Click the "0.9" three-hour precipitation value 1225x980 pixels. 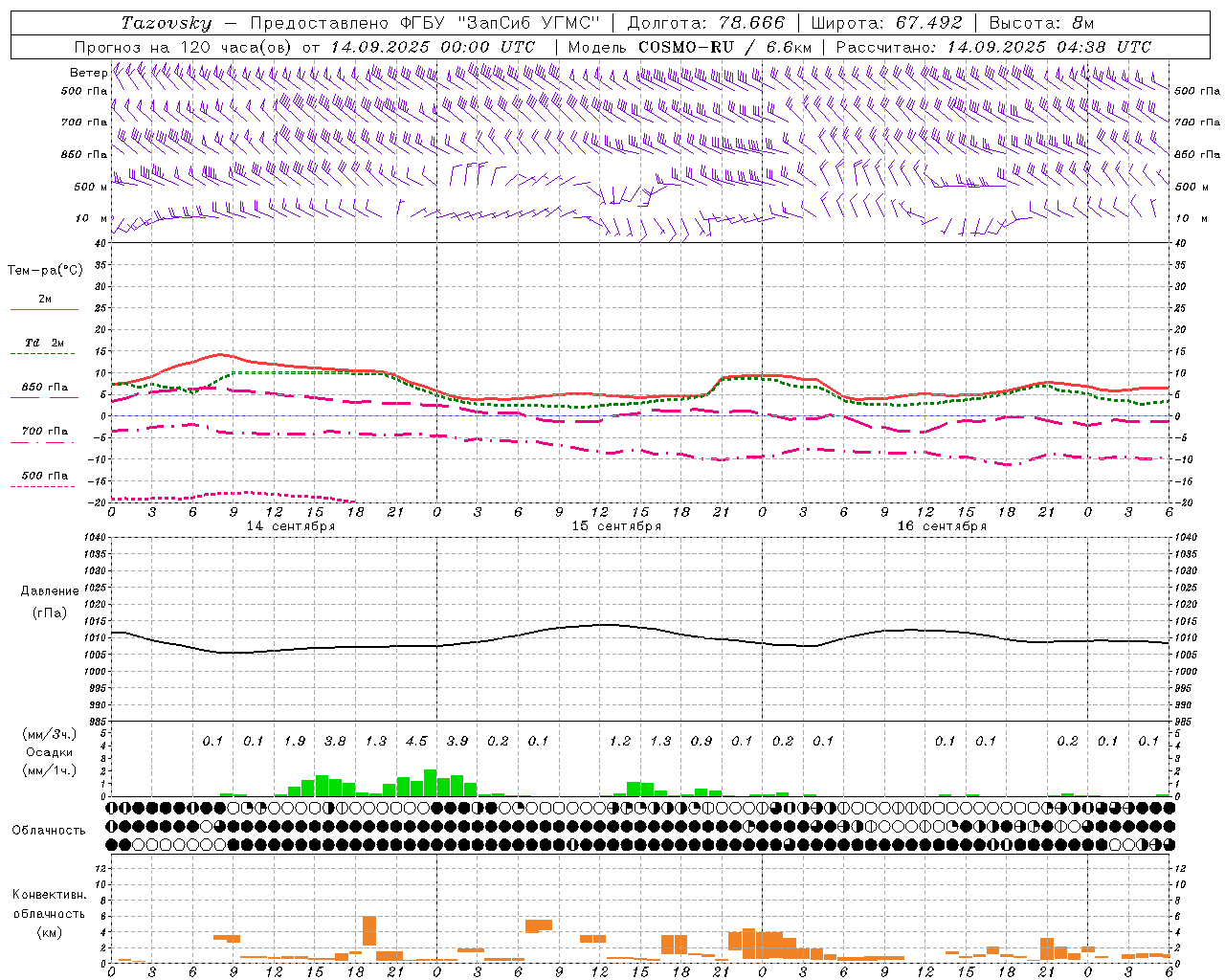(702, 741)
